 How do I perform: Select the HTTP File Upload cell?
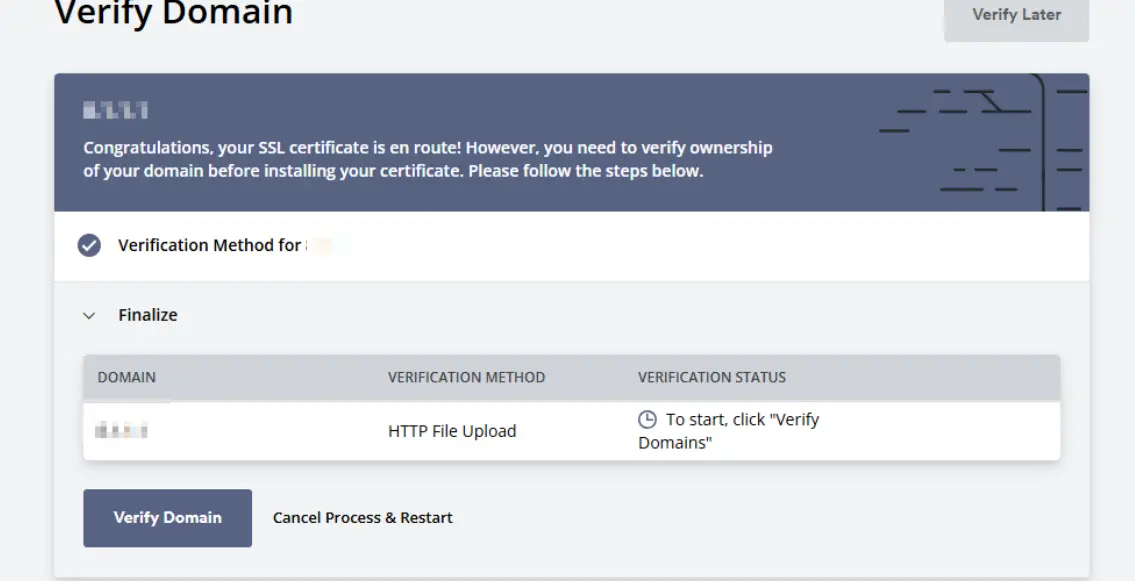pos(452,431)
